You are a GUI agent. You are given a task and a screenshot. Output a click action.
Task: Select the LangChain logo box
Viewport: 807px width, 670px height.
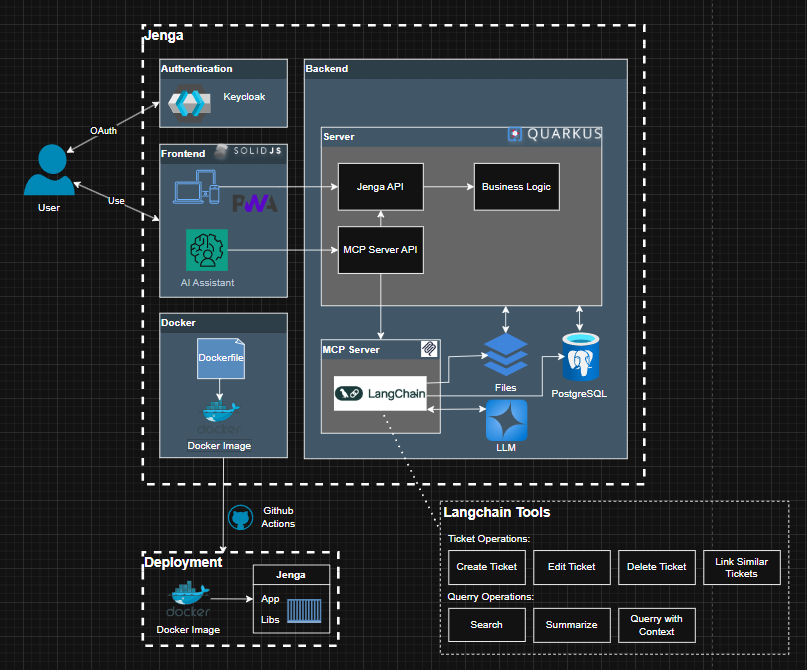pyautogui.click(x=380, y=394)
